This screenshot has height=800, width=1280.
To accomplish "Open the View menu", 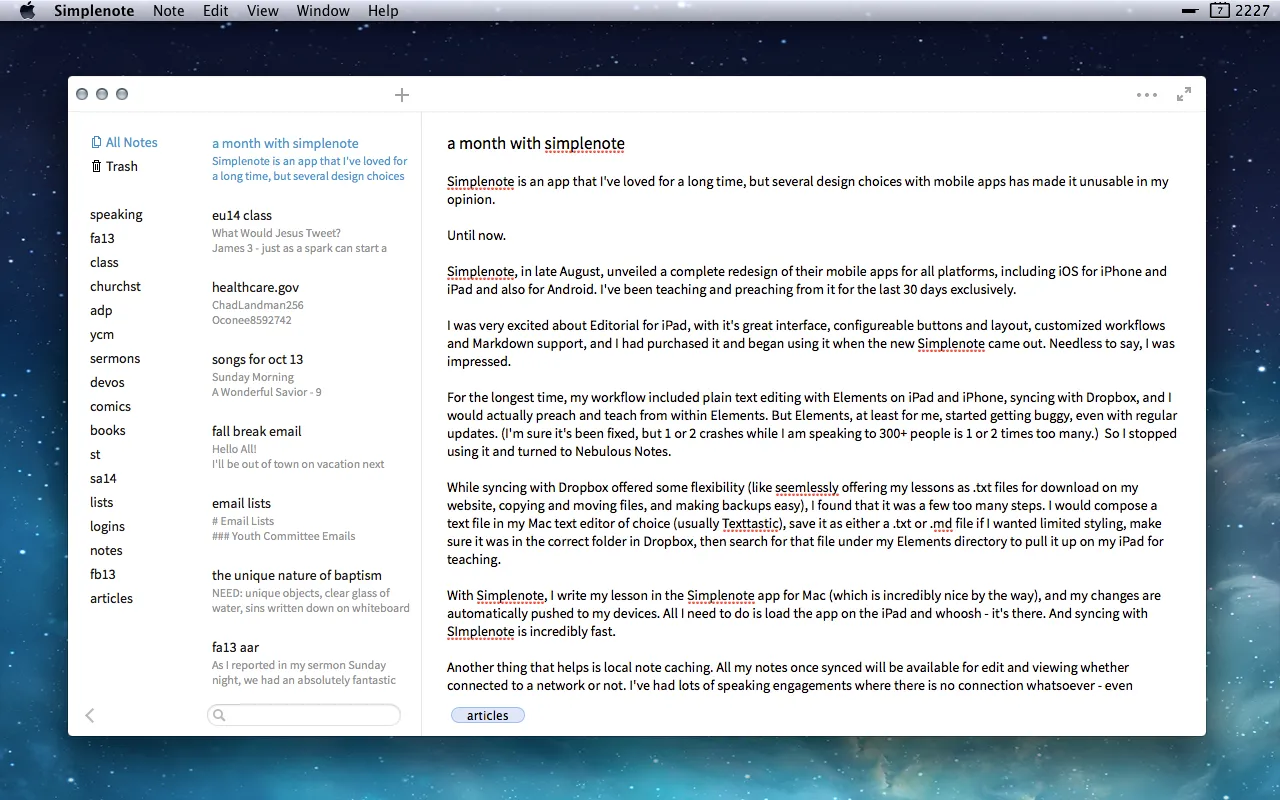I will pyautogui.click(x=263, y=10).
